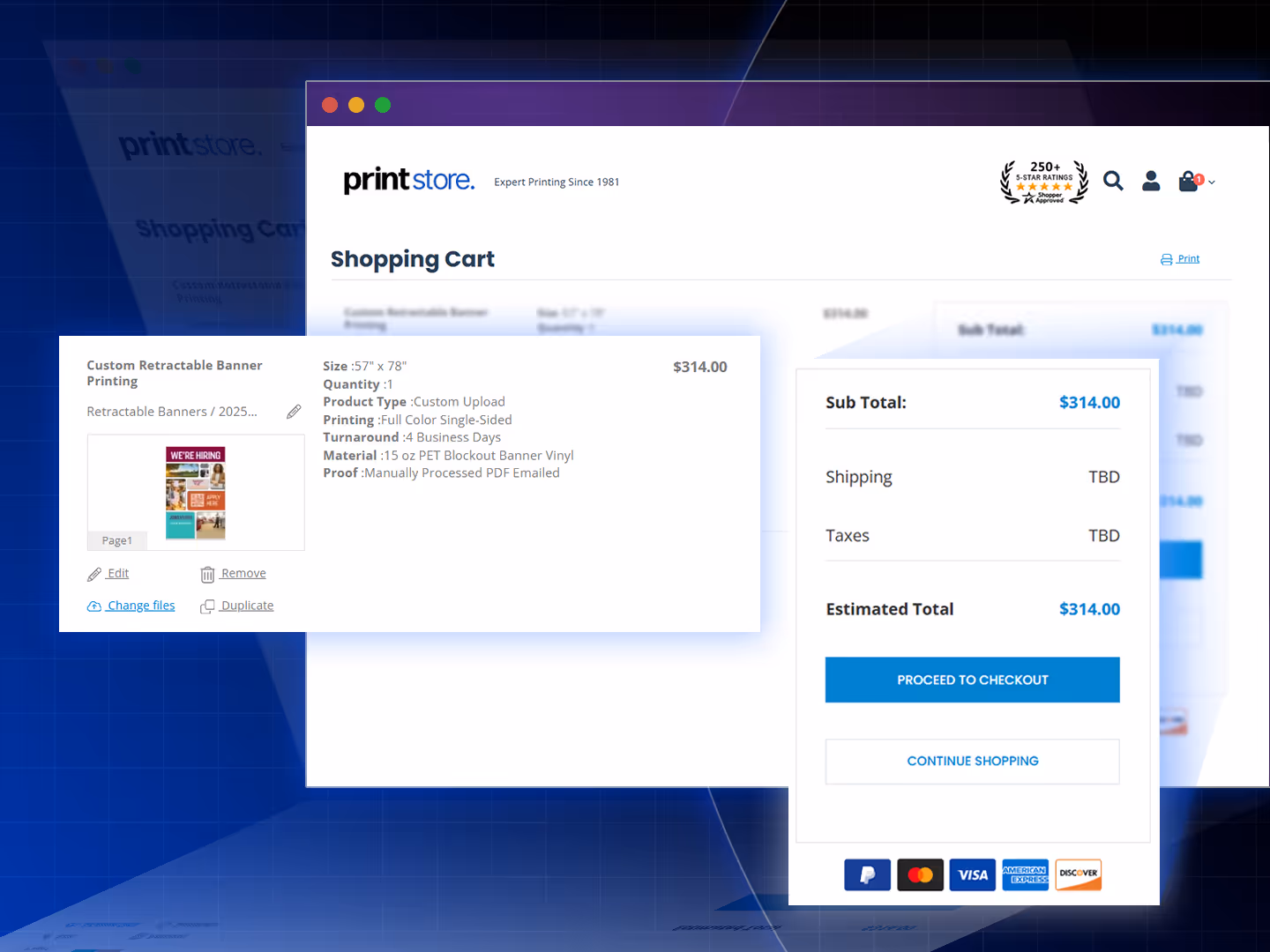Click Continue Shopping button
Image resolution: width=1270 pixels, height=952 pixels.
click(x=973, y=761)
